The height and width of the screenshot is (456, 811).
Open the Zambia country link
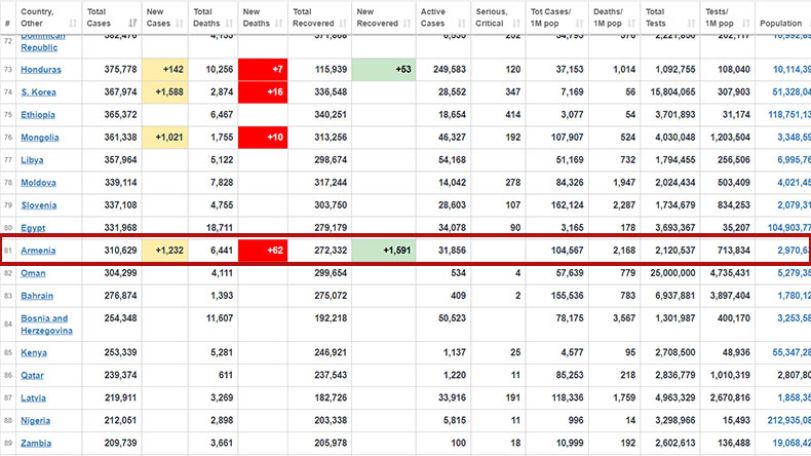[x=36, y=443]
